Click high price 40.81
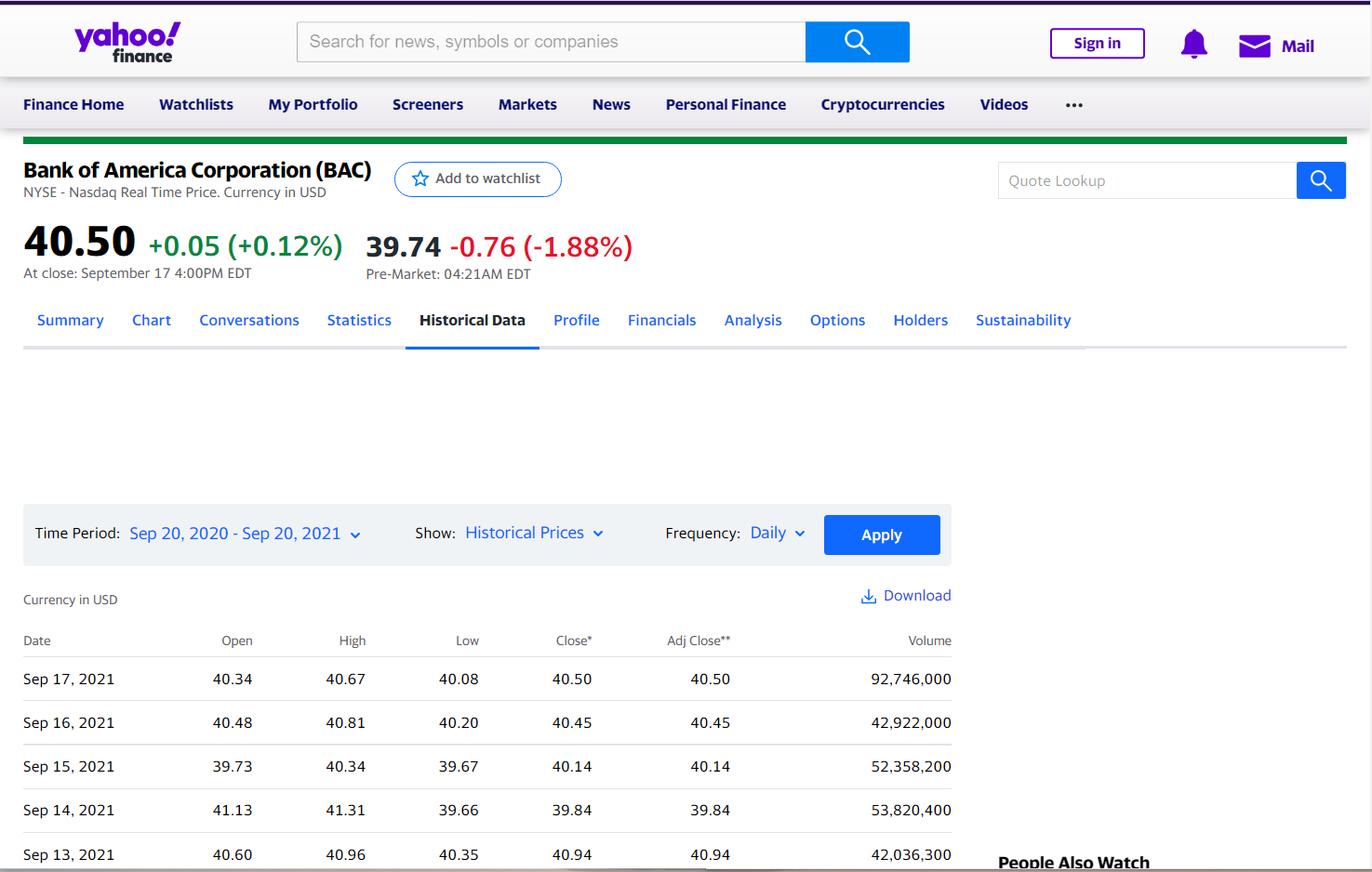The image size is (1372, 872). click(346, 723)
